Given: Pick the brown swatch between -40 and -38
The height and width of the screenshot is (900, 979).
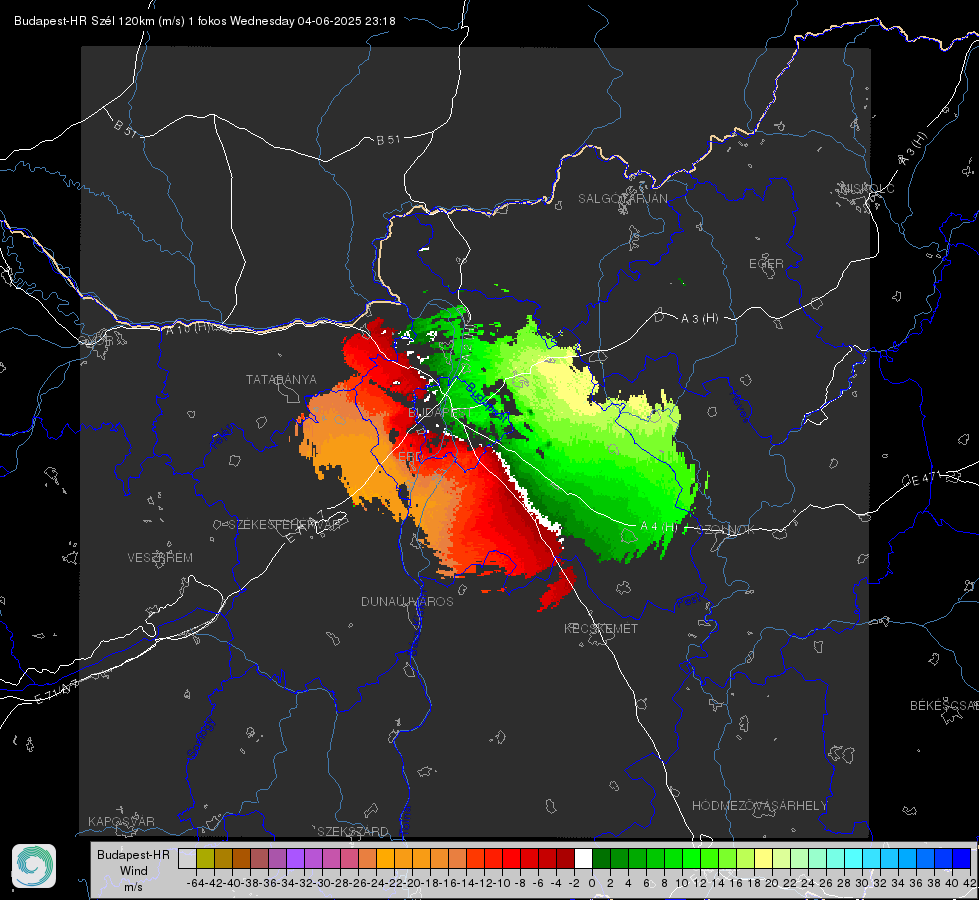Looking at the screenshot, I should coord(242,858).
